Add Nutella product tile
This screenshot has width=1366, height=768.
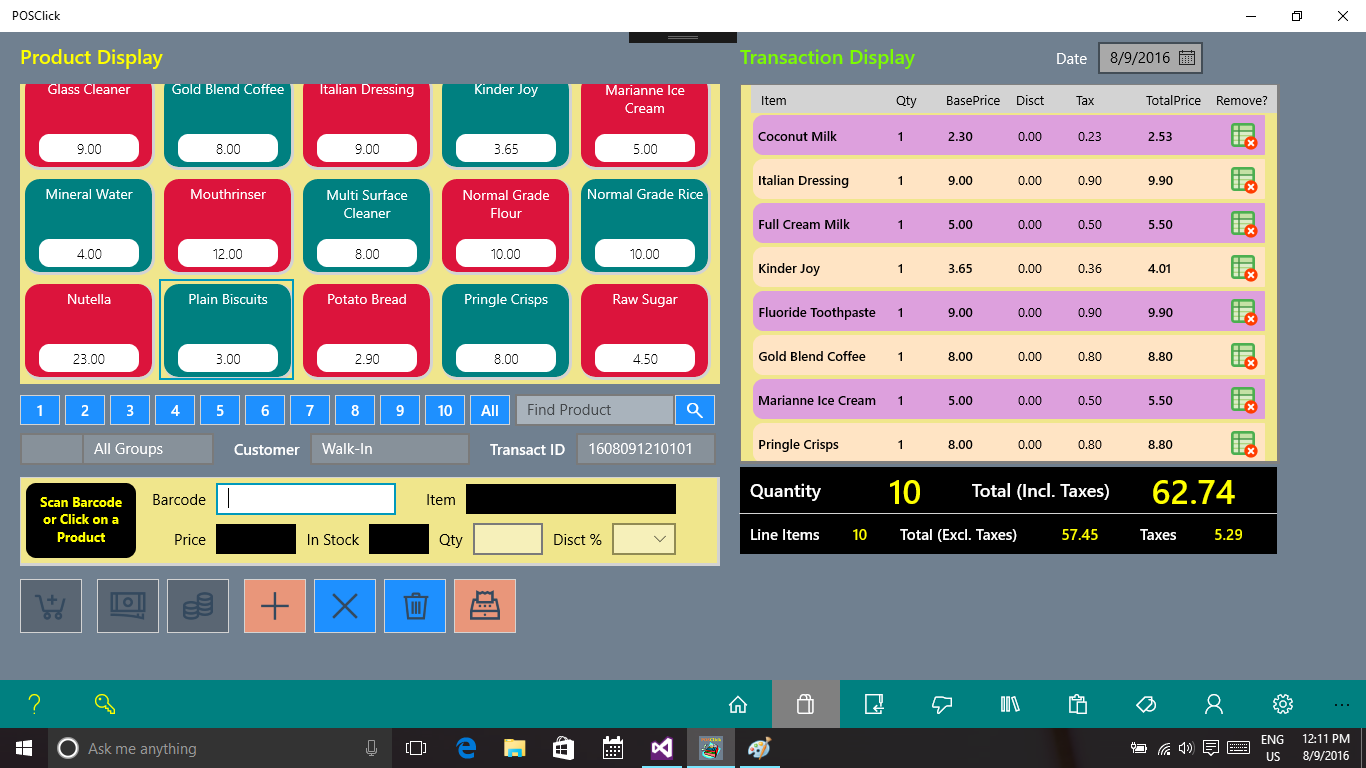pos(89,331)
